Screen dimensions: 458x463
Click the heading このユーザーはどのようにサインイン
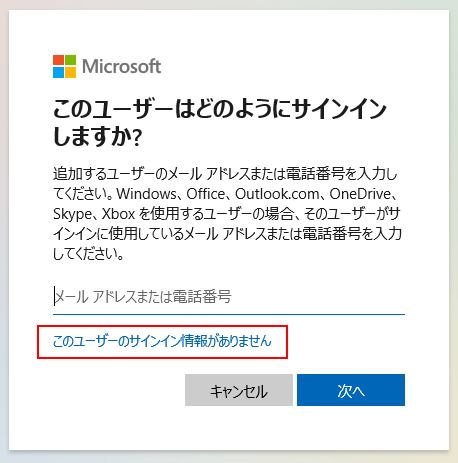(x=220, y=109)
